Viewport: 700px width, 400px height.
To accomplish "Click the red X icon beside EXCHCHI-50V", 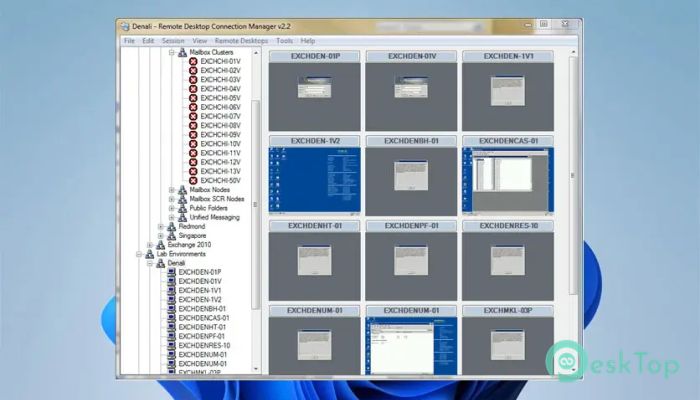I will click(x=193, y=180).
